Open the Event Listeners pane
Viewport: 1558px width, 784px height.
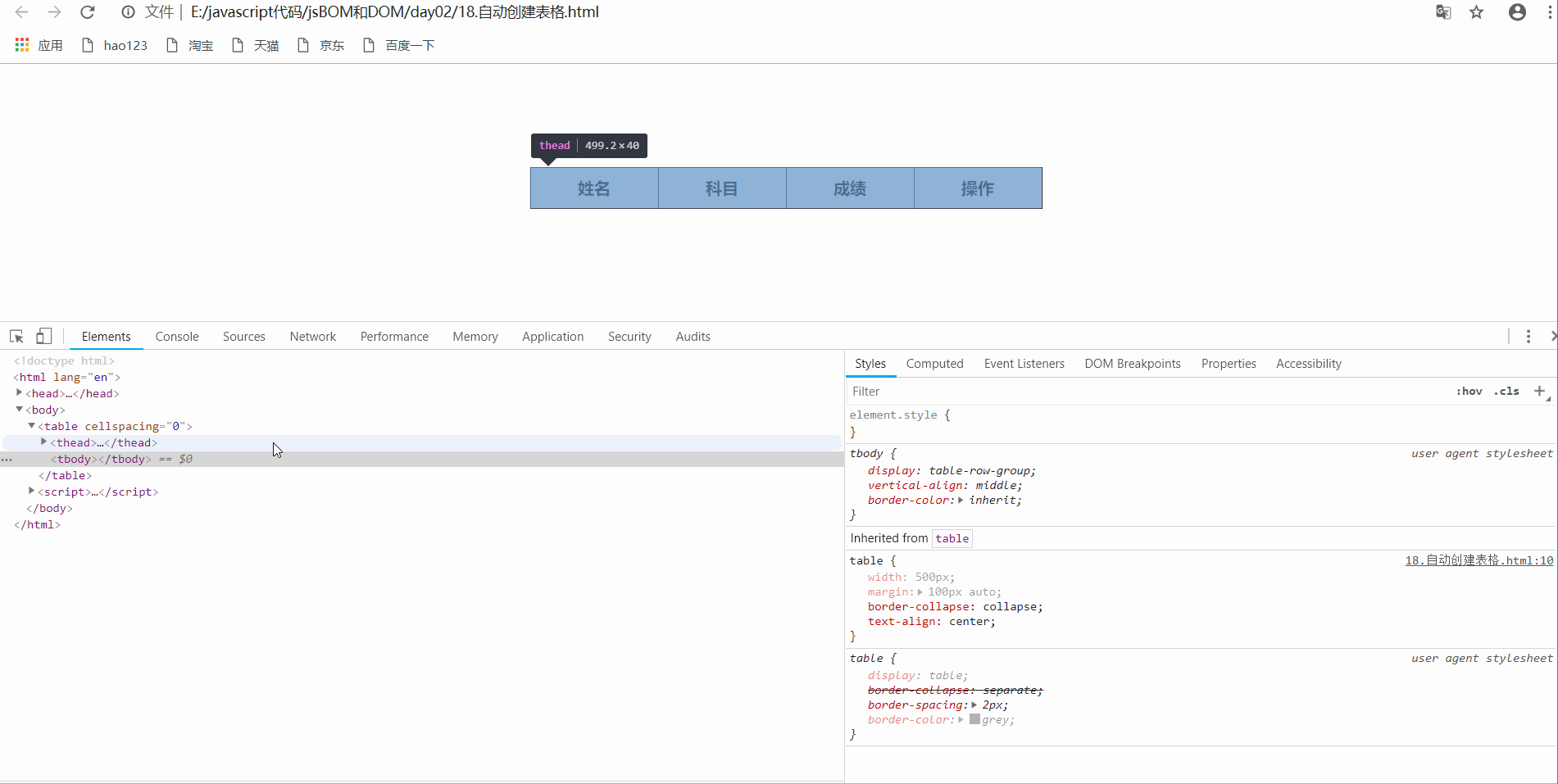(1024, 364)
